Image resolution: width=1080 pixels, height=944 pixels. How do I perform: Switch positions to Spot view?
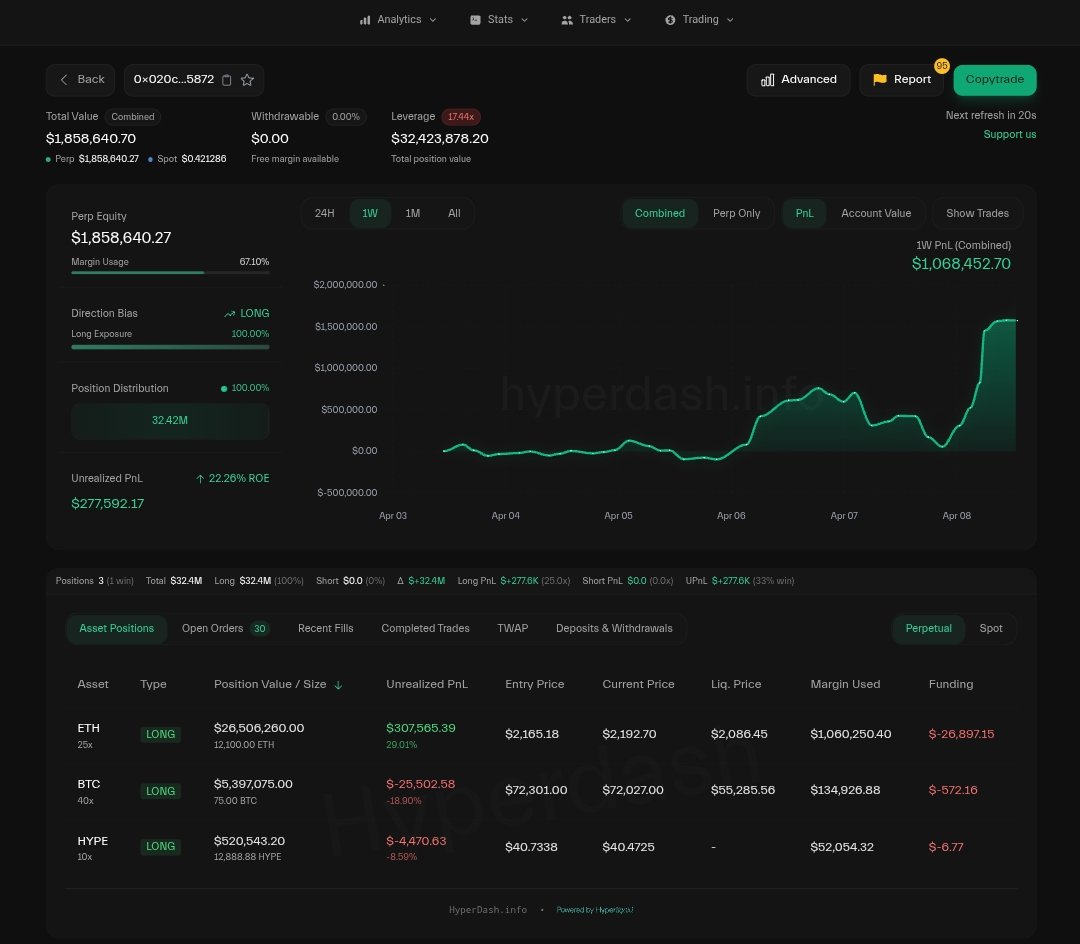pyautogui.click(x=990, y=628)
